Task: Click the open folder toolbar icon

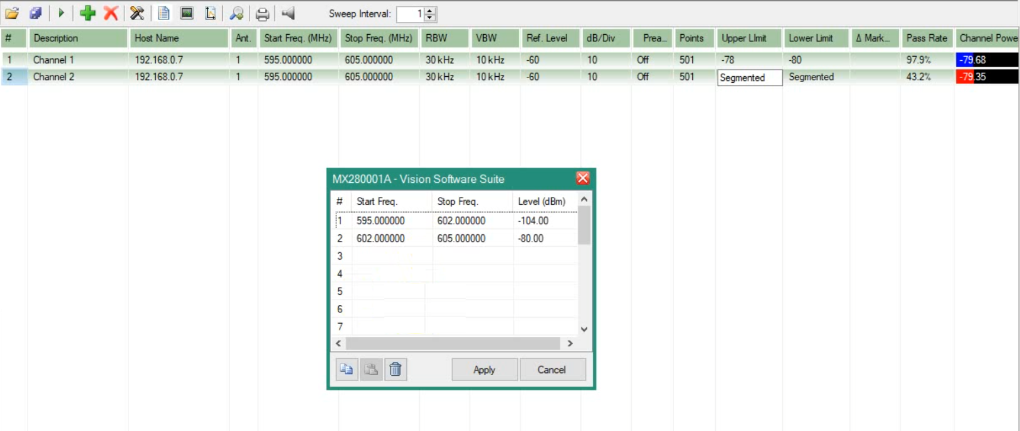Action: 12,14
